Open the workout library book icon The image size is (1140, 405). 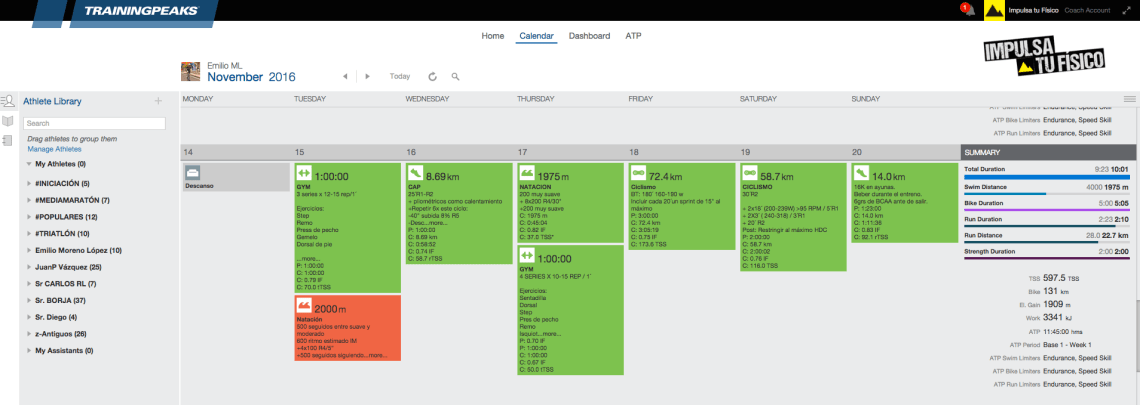coord(7,120)
